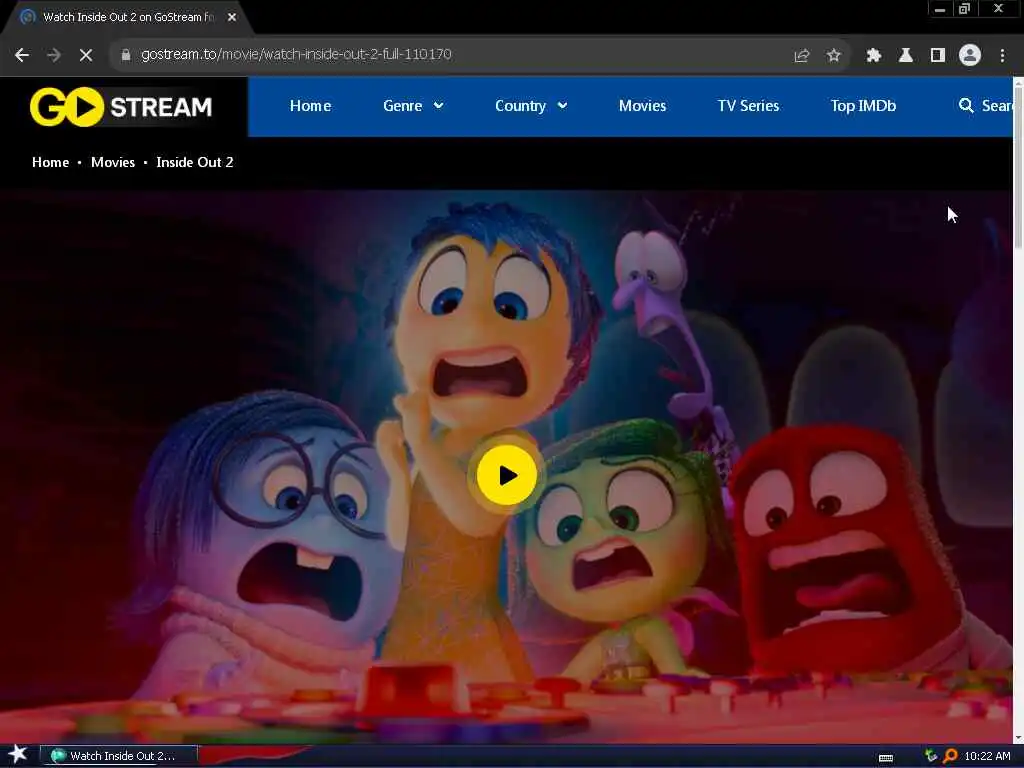Screen dimensions: 1024x768
Task: Open the profile avatar menu
Action: 970,55
